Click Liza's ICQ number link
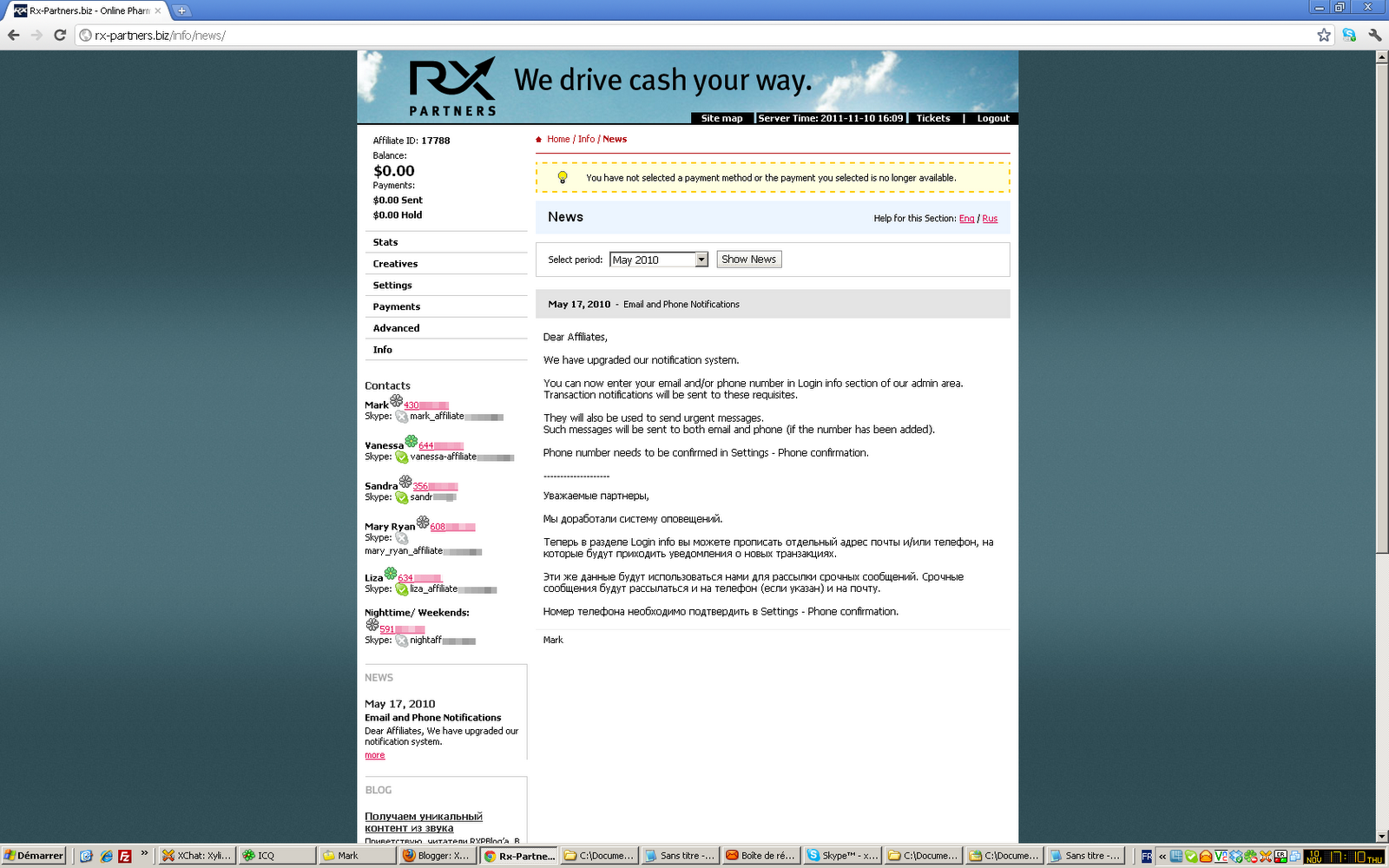 420,578
